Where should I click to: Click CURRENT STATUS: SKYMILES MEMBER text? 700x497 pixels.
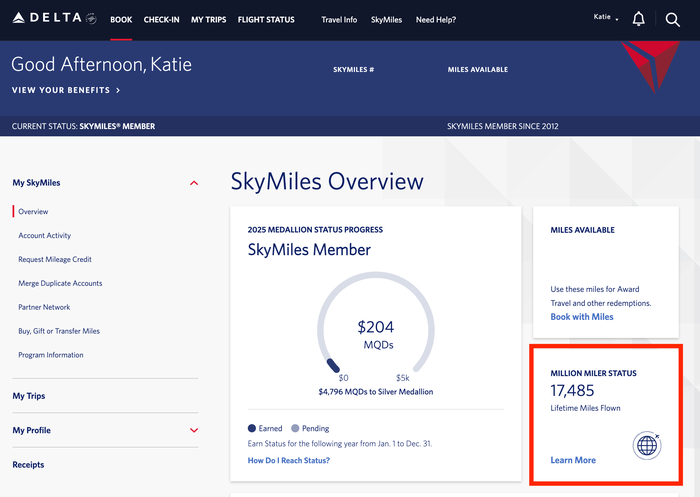coord(83,126)
